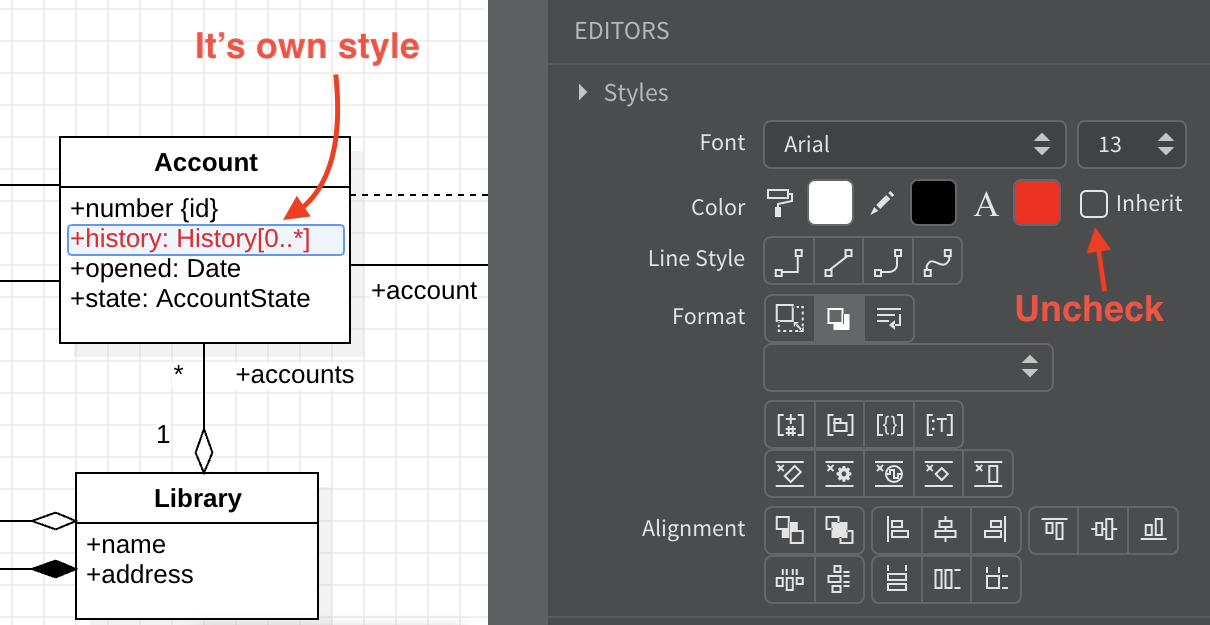Open the red font color swatch
Image resolution: width=1210 pixels, height=625 pixels.
coord(1036,204)
